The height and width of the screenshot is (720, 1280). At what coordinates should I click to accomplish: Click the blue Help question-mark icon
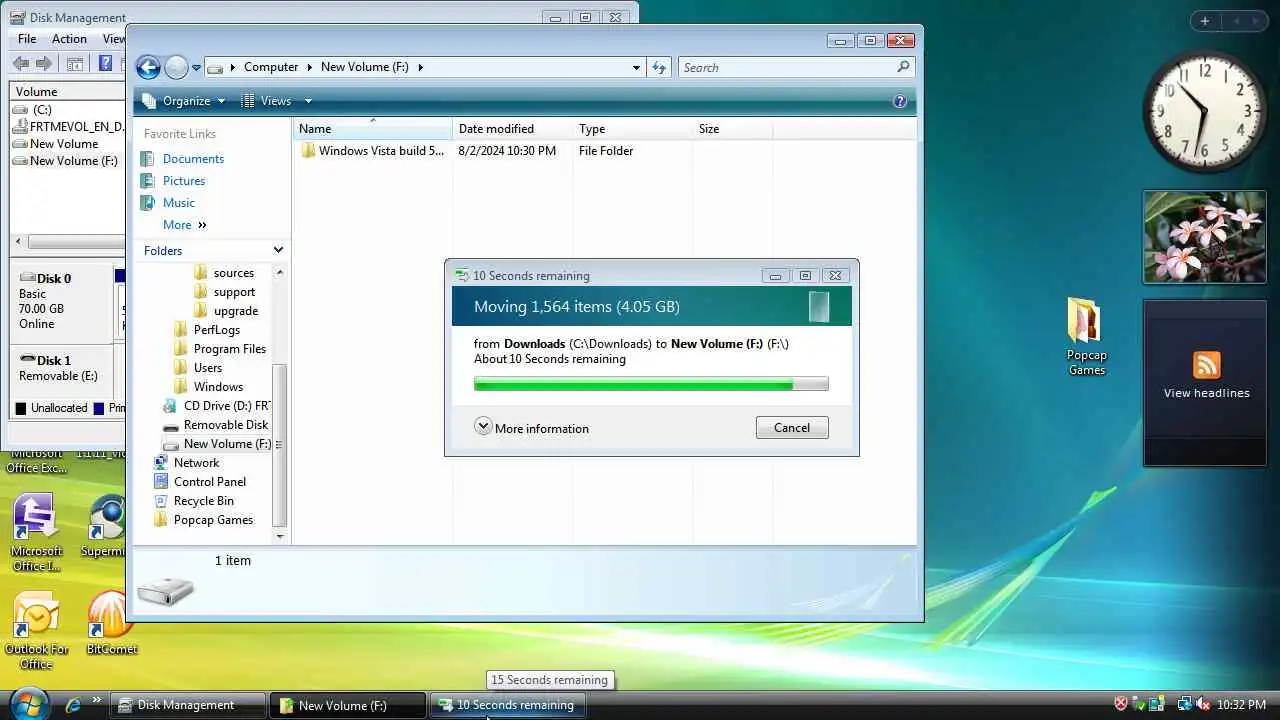(899, 101)
